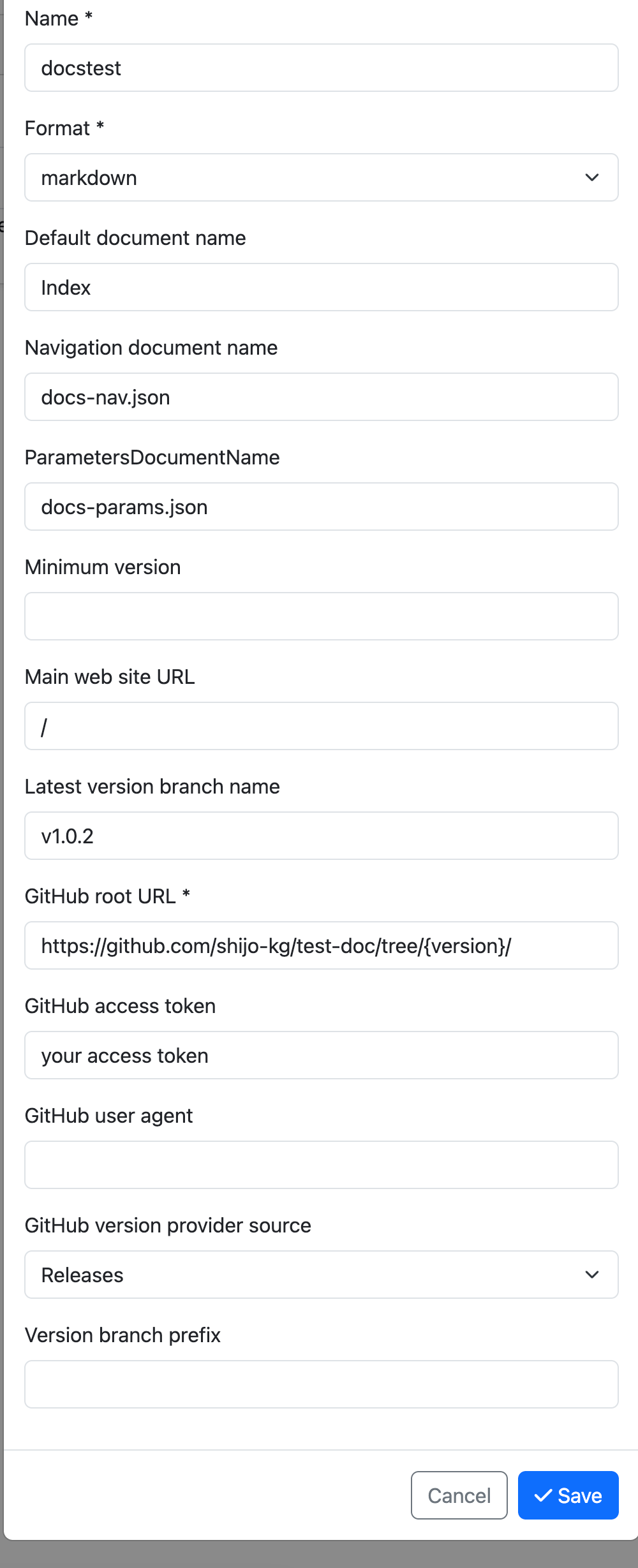Click the Format field label
This screenshot has height=1568, width=638.
(x=57, y=128)
